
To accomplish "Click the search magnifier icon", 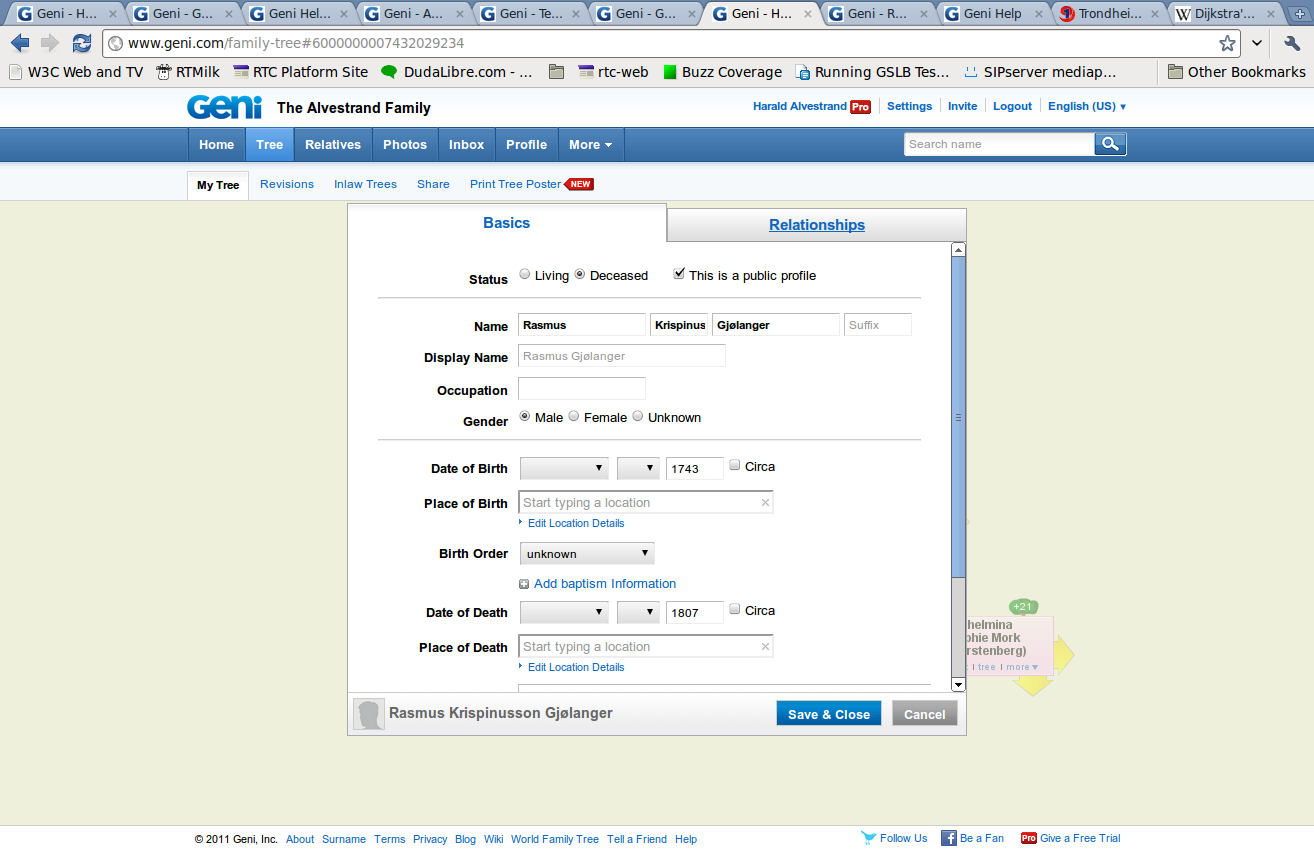I will [1110, 144].
